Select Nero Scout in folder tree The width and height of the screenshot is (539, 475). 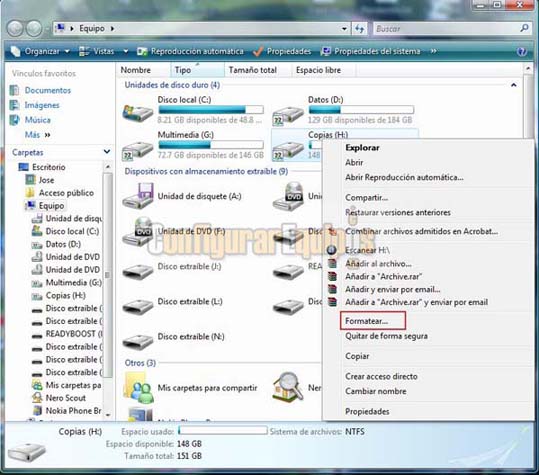point(66,398)
